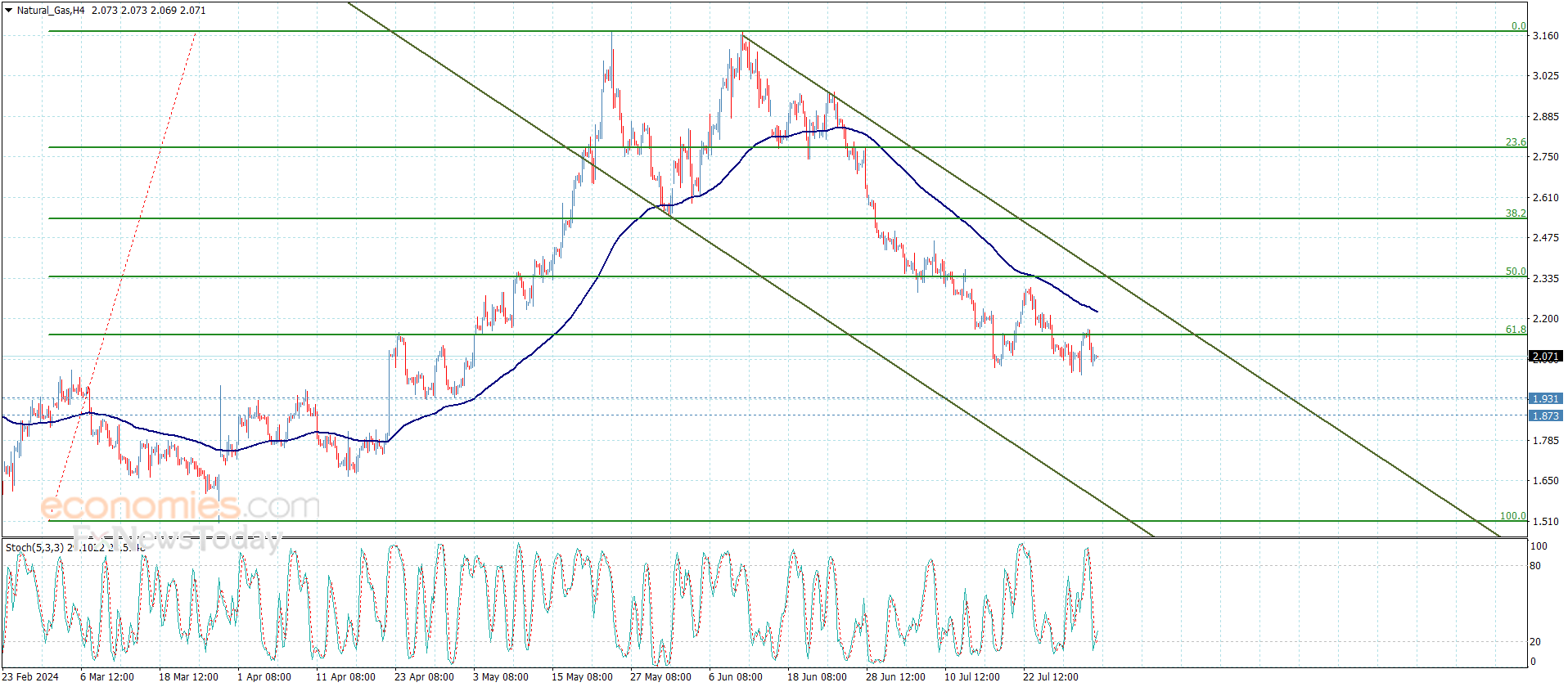The width and height of the screenshot is (1568, 687).
Task: Click the 3.160 price axis label
Action: (1545, 36)
